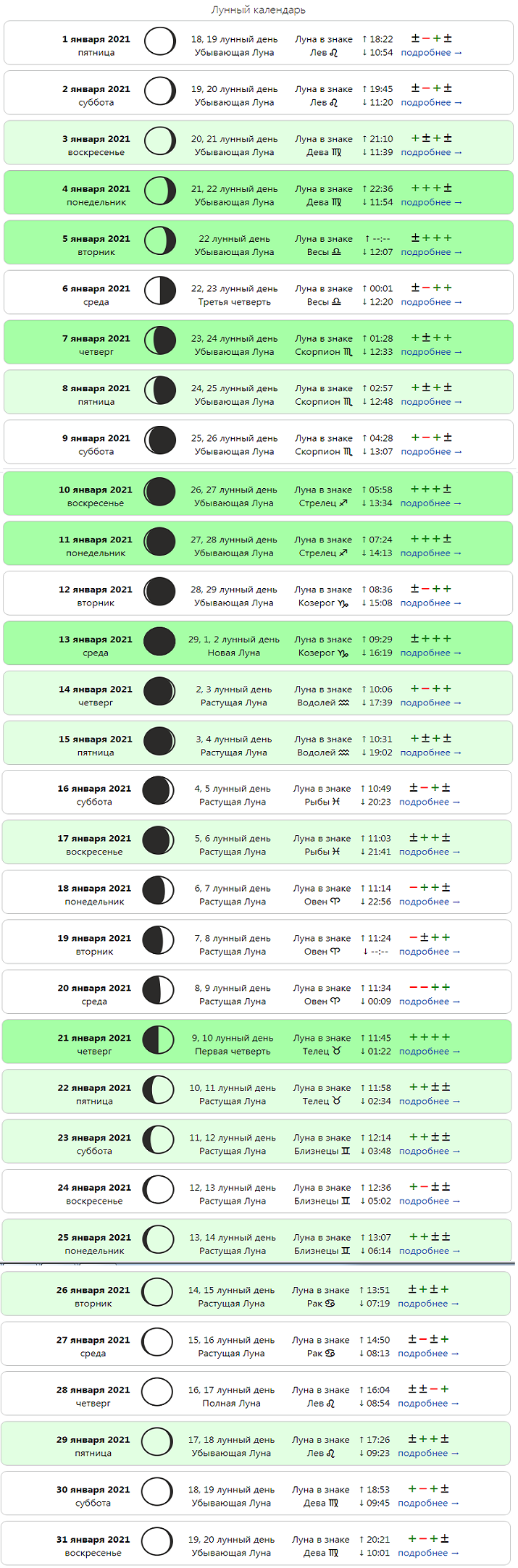The image size is (518, 1568).
Task: Click date text 24 января 2021
Action: 94,1188
